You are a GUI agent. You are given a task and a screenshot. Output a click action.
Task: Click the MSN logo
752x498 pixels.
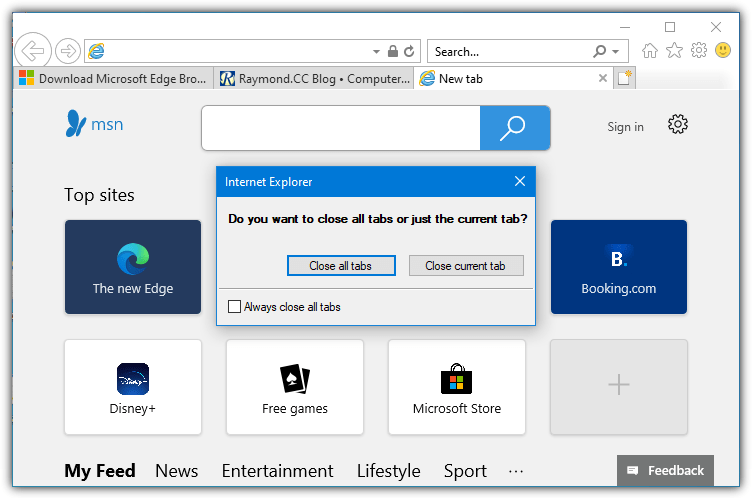click(x=94, y=124)
